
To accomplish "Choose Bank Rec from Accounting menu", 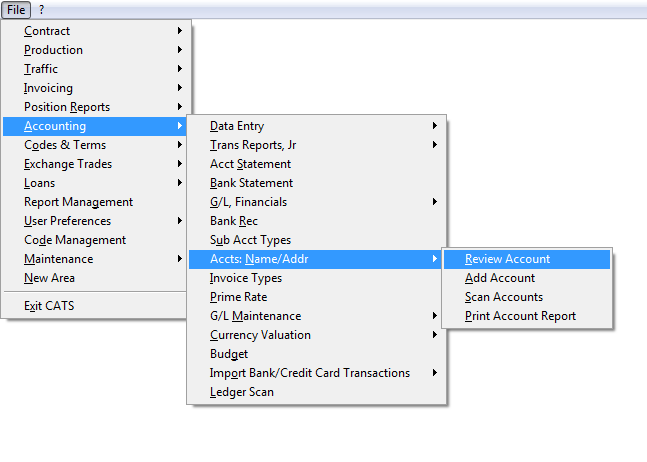I will [316, 221].
